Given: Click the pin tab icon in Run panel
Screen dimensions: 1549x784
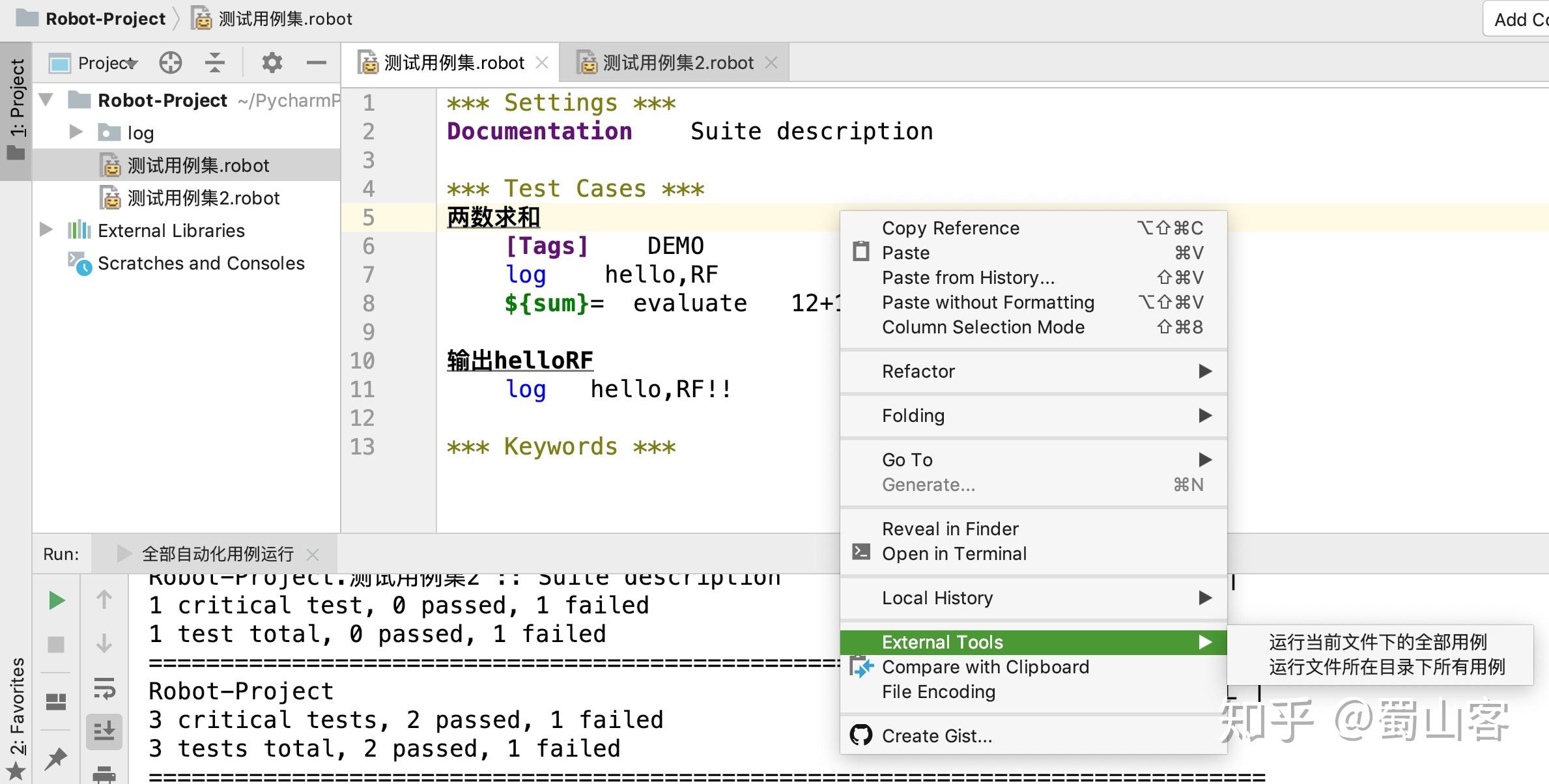Looking at the screenshot, I should pos(57,757).
